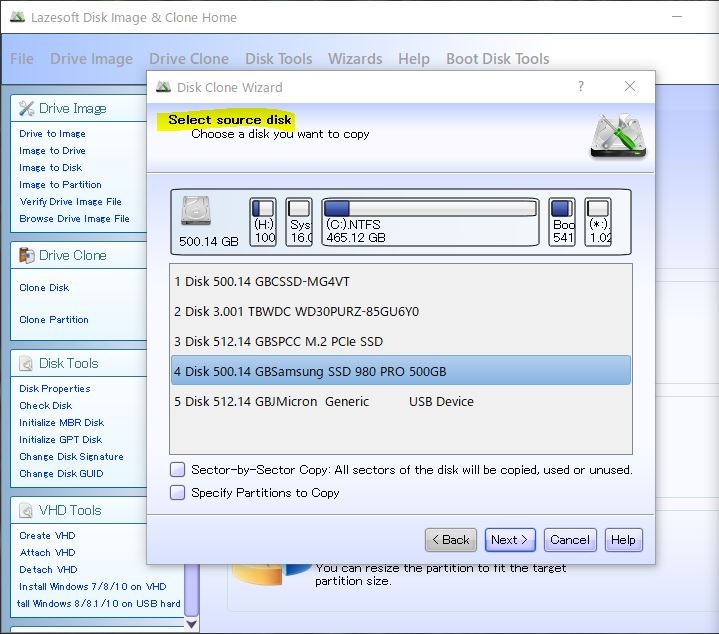Screen dimensions: 719x634
Task: Click the Help button in the wizard
Action: click(623, 540)
